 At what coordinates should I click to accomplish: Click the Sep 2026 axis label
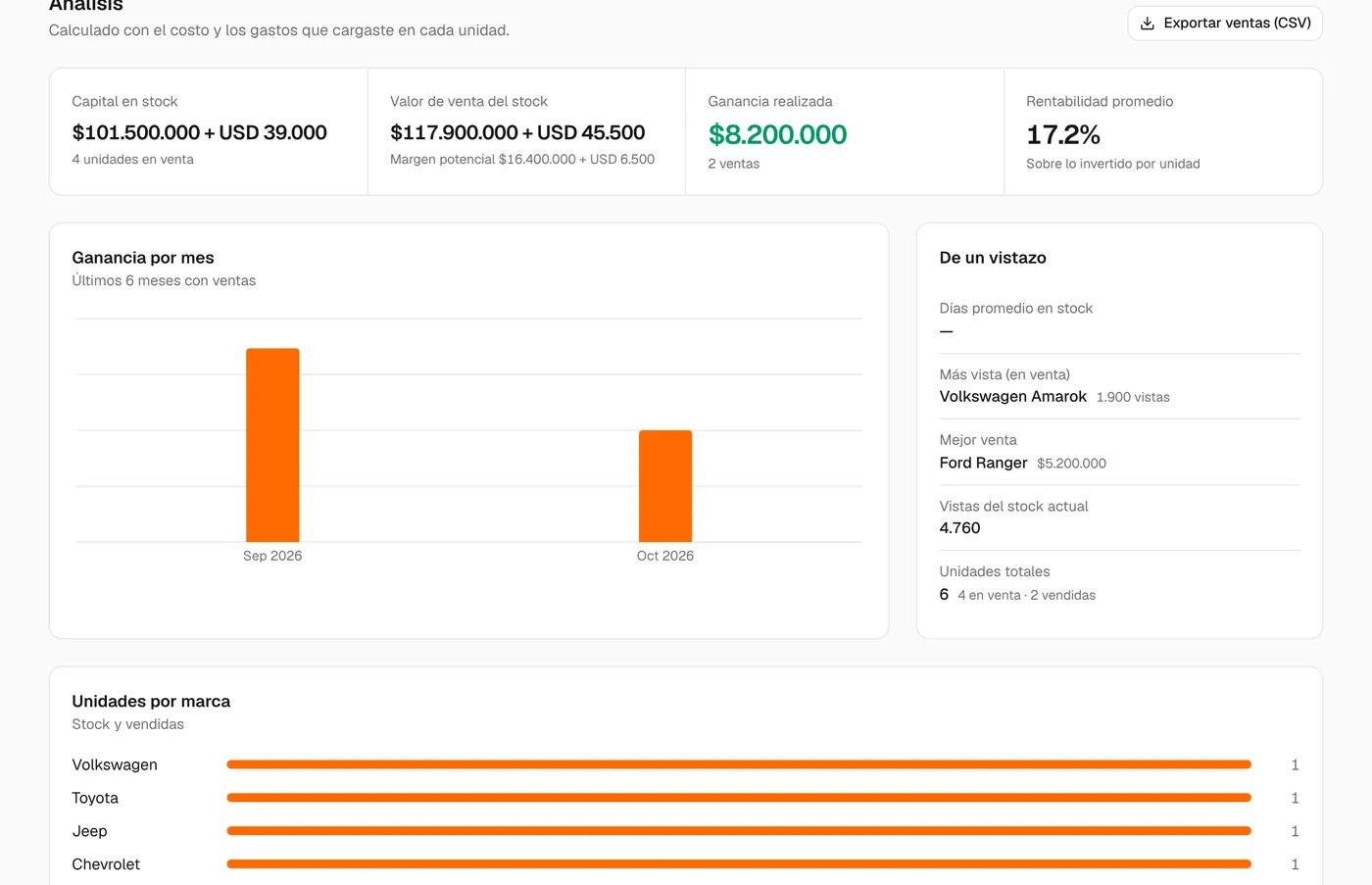click(272, 556)
